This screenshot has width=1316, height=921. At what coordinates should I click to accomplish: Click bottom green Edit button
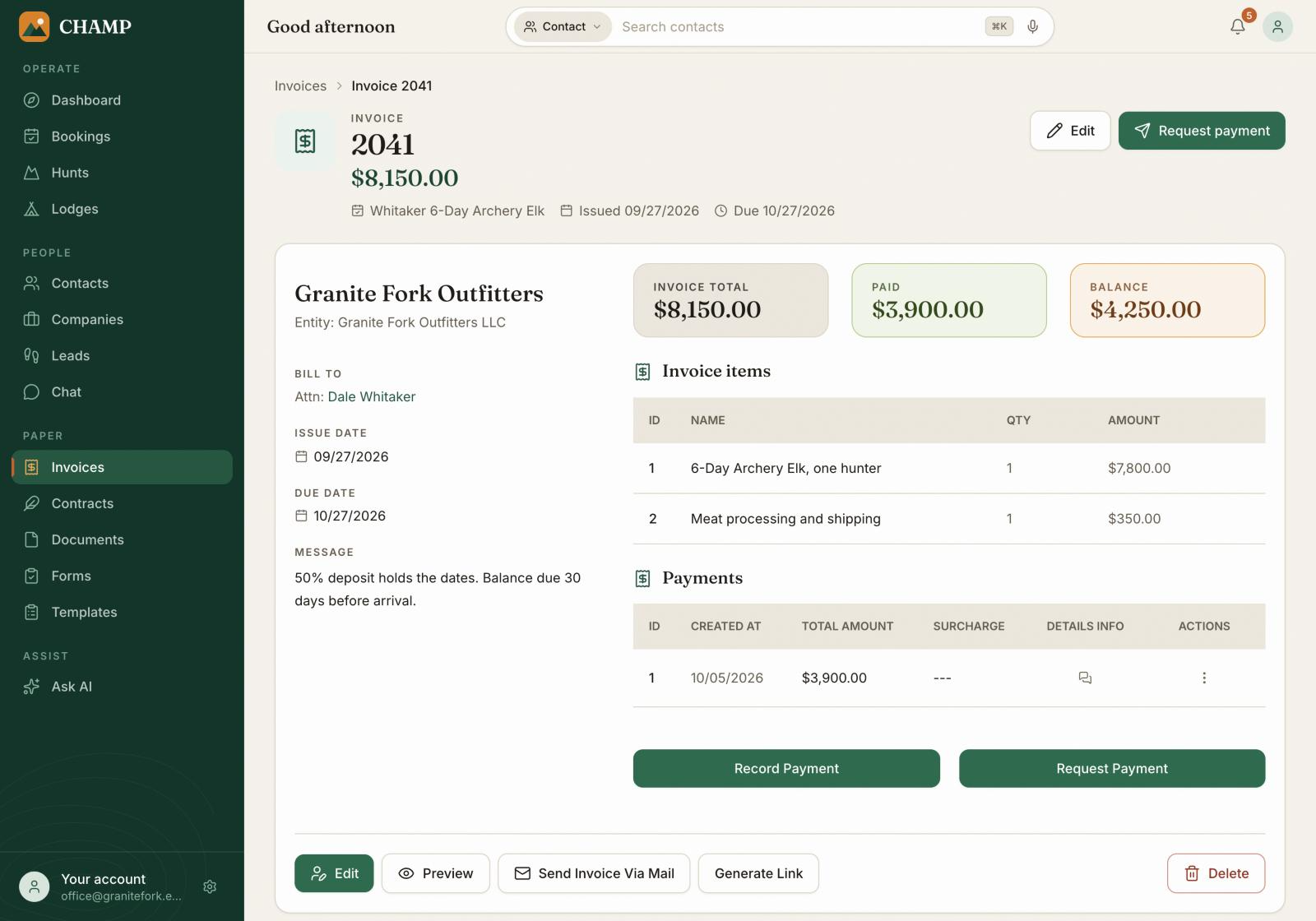click(334, 873)
